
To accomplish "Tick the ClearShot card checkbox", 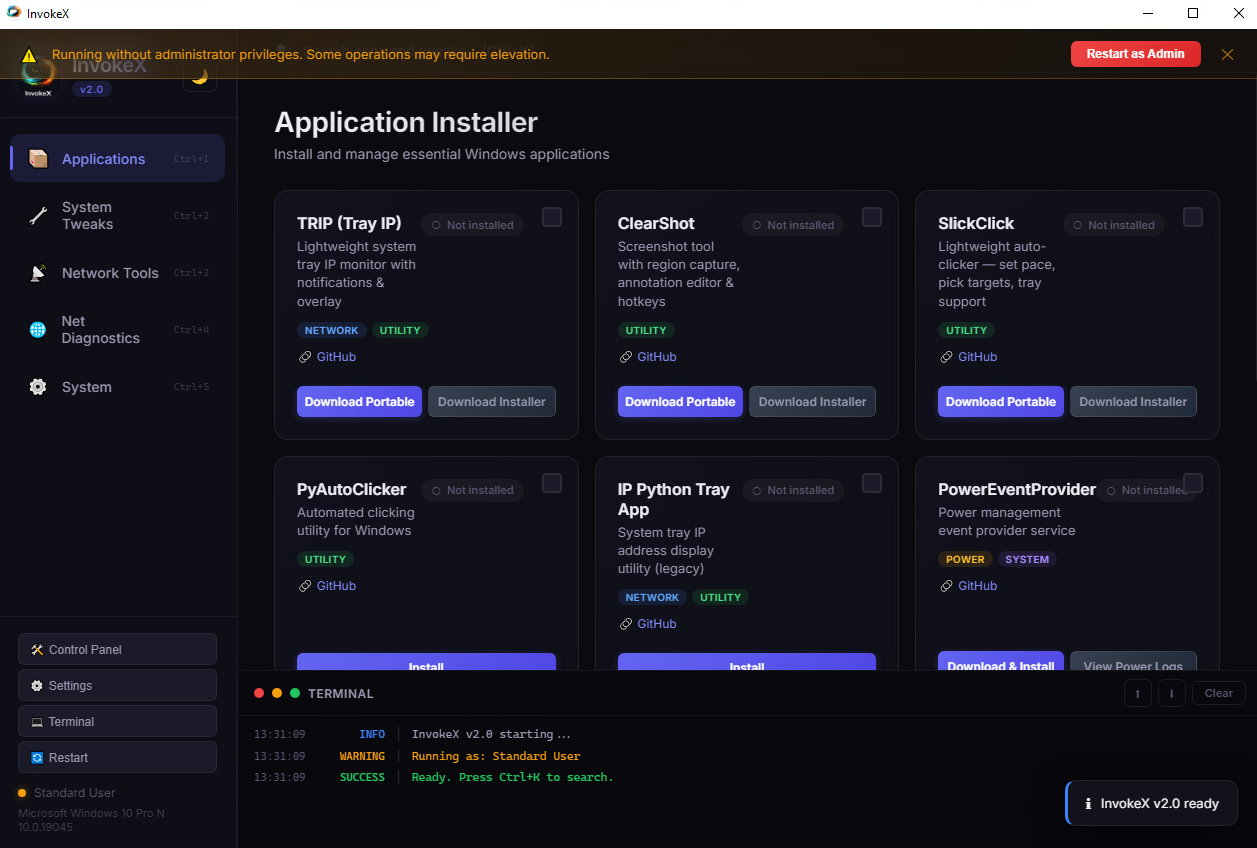I will pos(872,217).
